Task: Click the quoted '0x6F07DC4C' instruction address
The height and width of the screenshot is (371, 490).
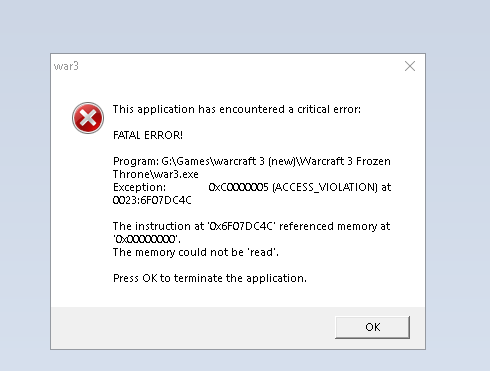Action: [241, 226]
